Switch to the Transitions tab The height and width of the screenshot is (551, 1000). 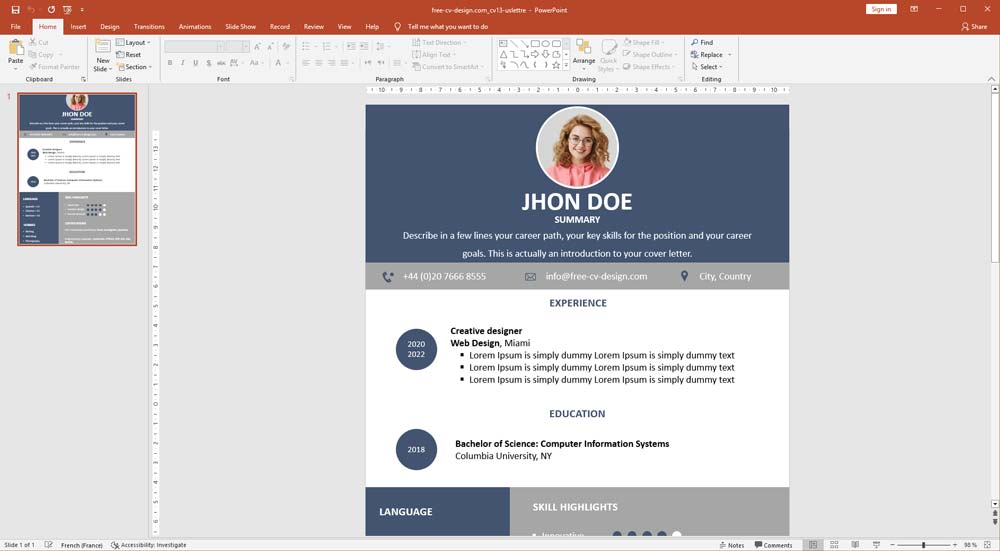149,27
